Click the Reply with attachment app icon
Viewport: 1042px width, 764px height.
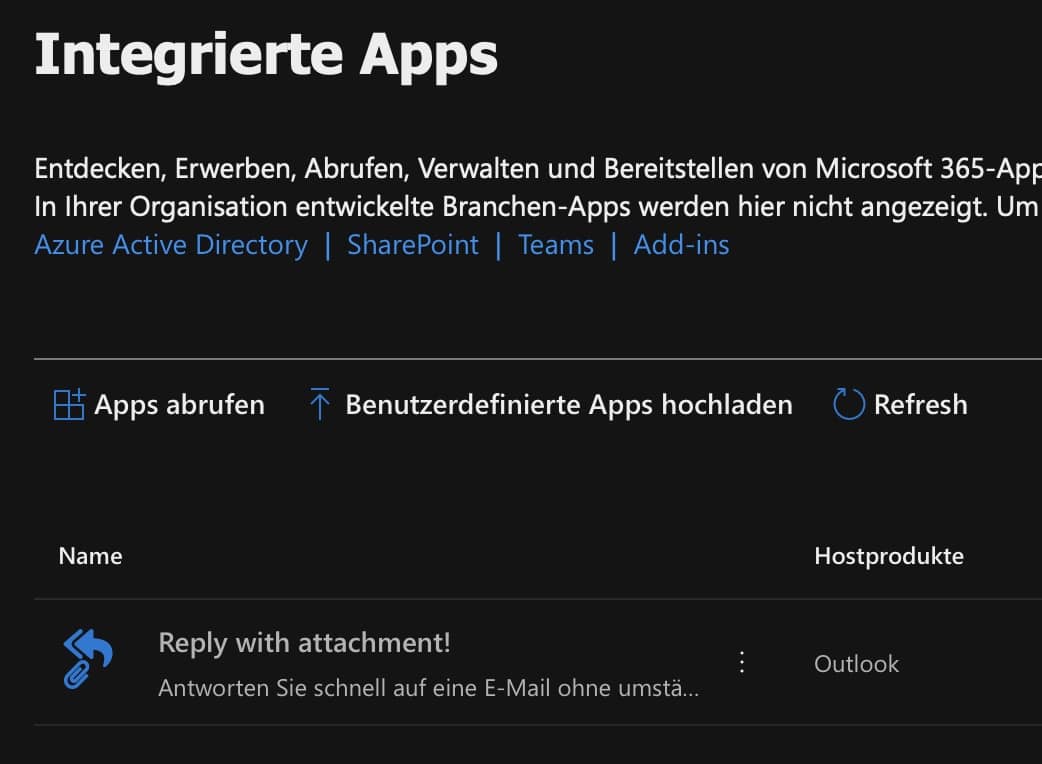point(88,658)
